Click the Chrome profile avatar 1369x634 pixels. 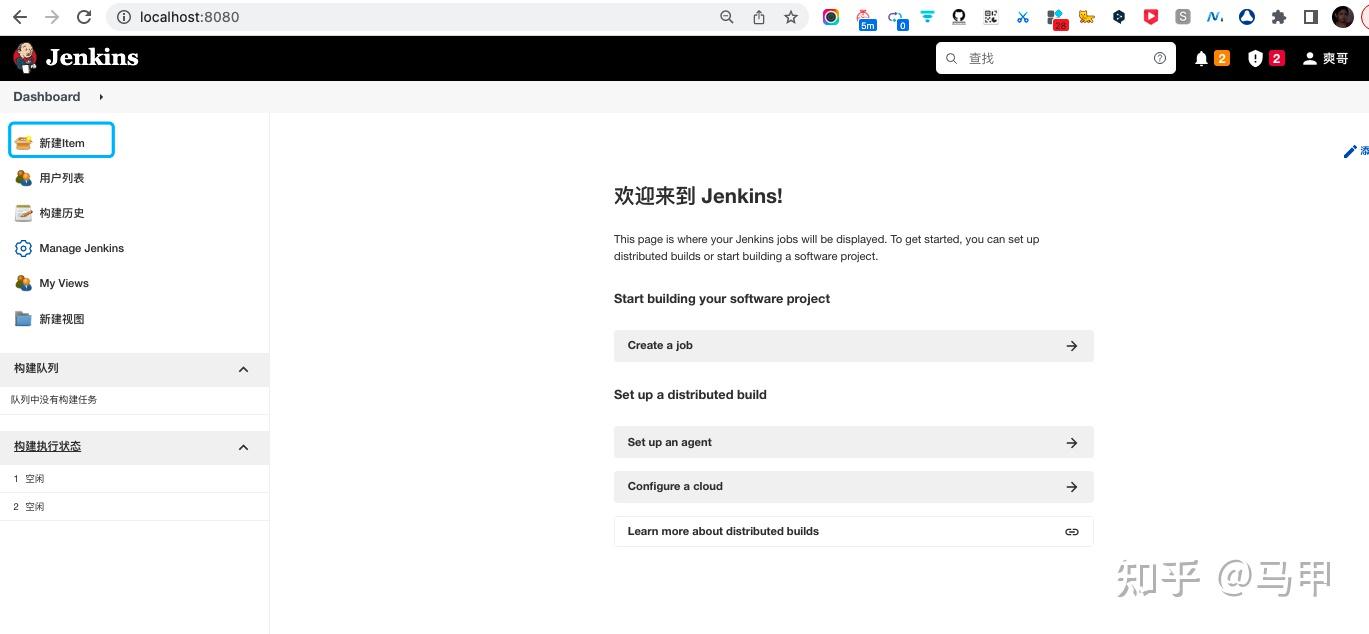1343,17
